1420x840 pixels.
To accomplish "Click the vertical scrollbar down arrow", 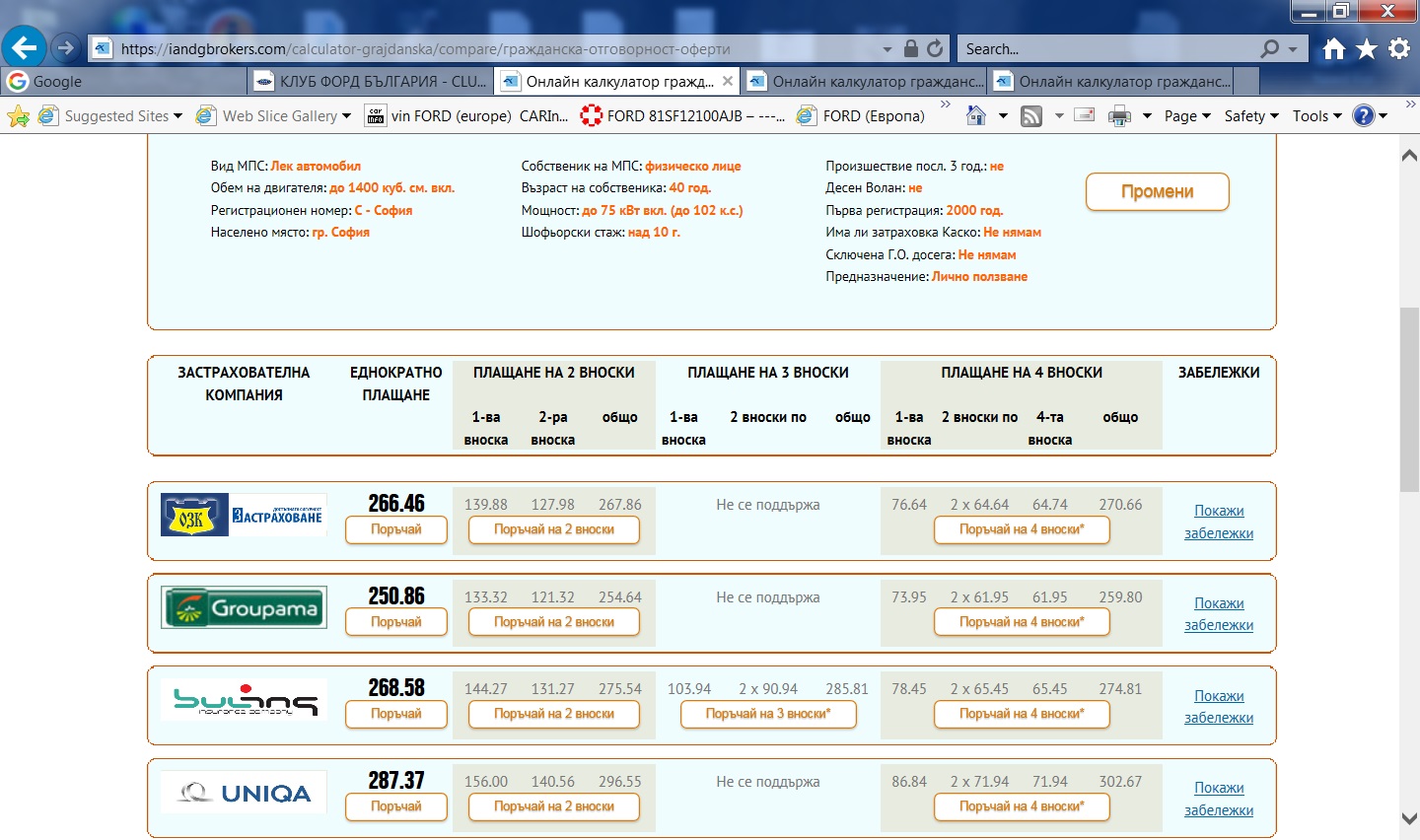I will click(1409, 818).
